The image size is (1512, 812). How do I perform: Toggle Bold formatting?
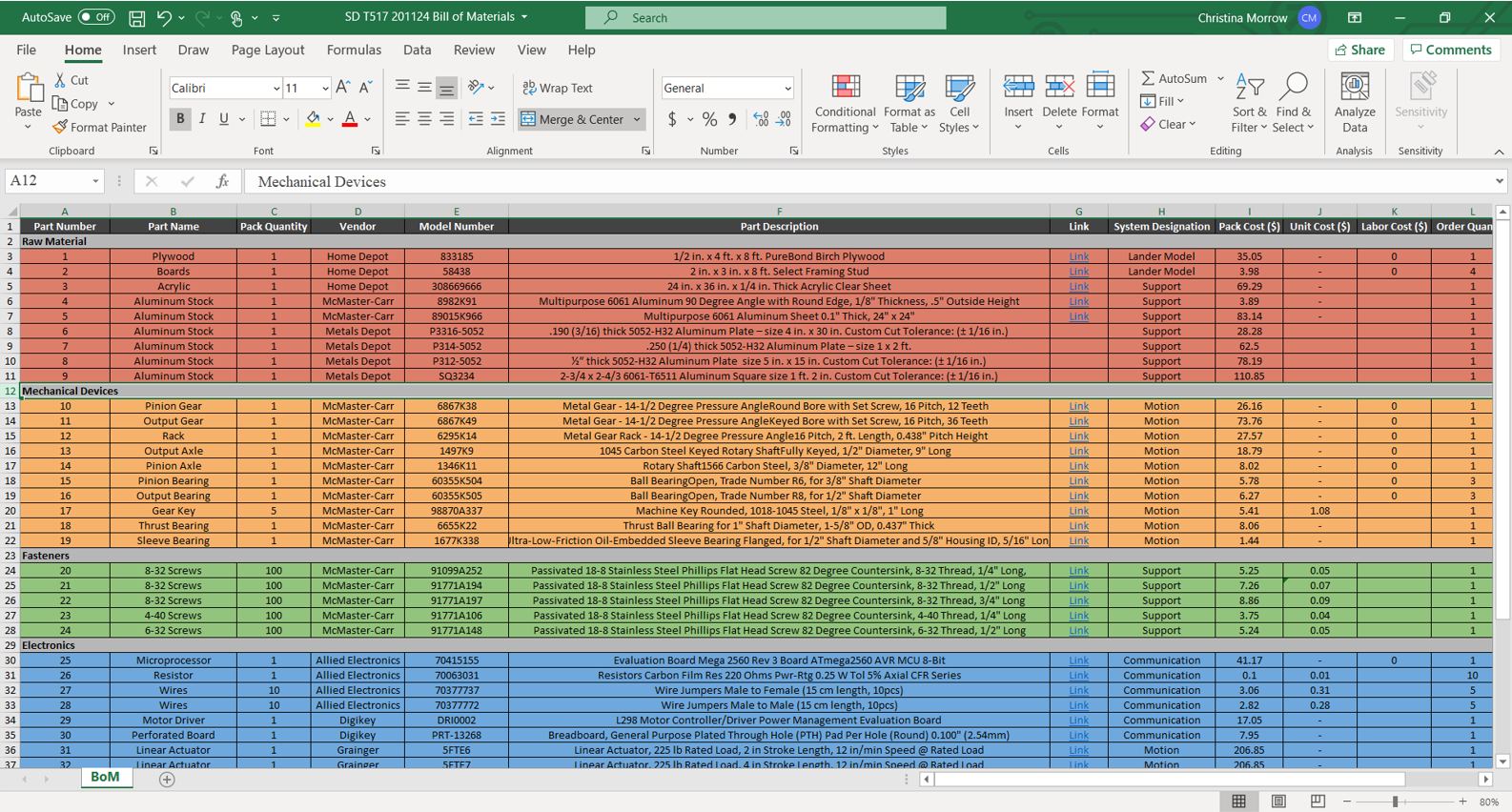click(180, 119)
